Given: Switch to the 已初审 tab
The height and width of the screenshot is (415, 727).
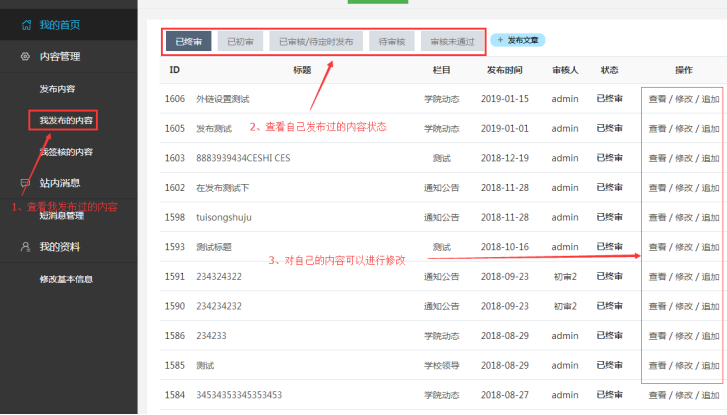Looking at the screenshot, I should click(x=239, y=41).
